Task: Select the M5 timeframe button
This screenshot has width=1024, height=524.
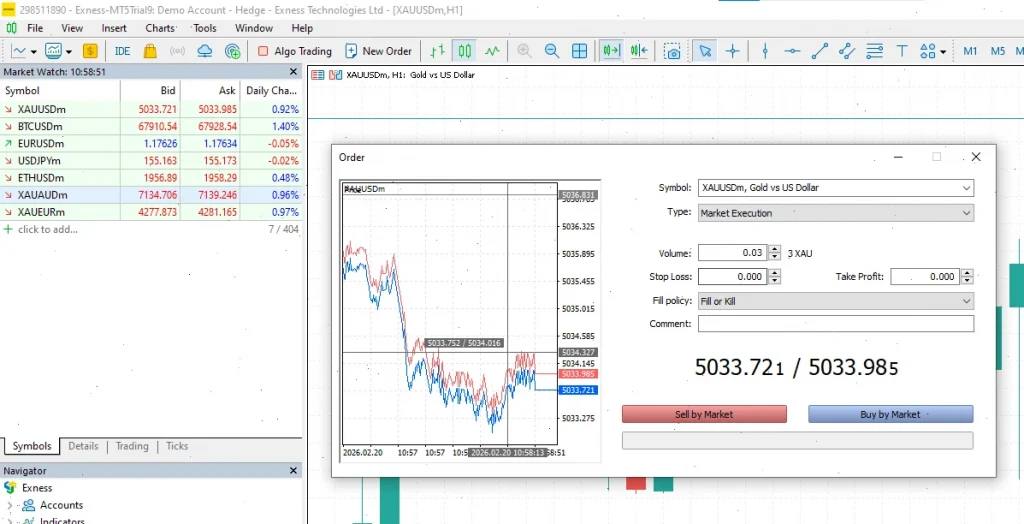Action: click(x=997, y=51)
